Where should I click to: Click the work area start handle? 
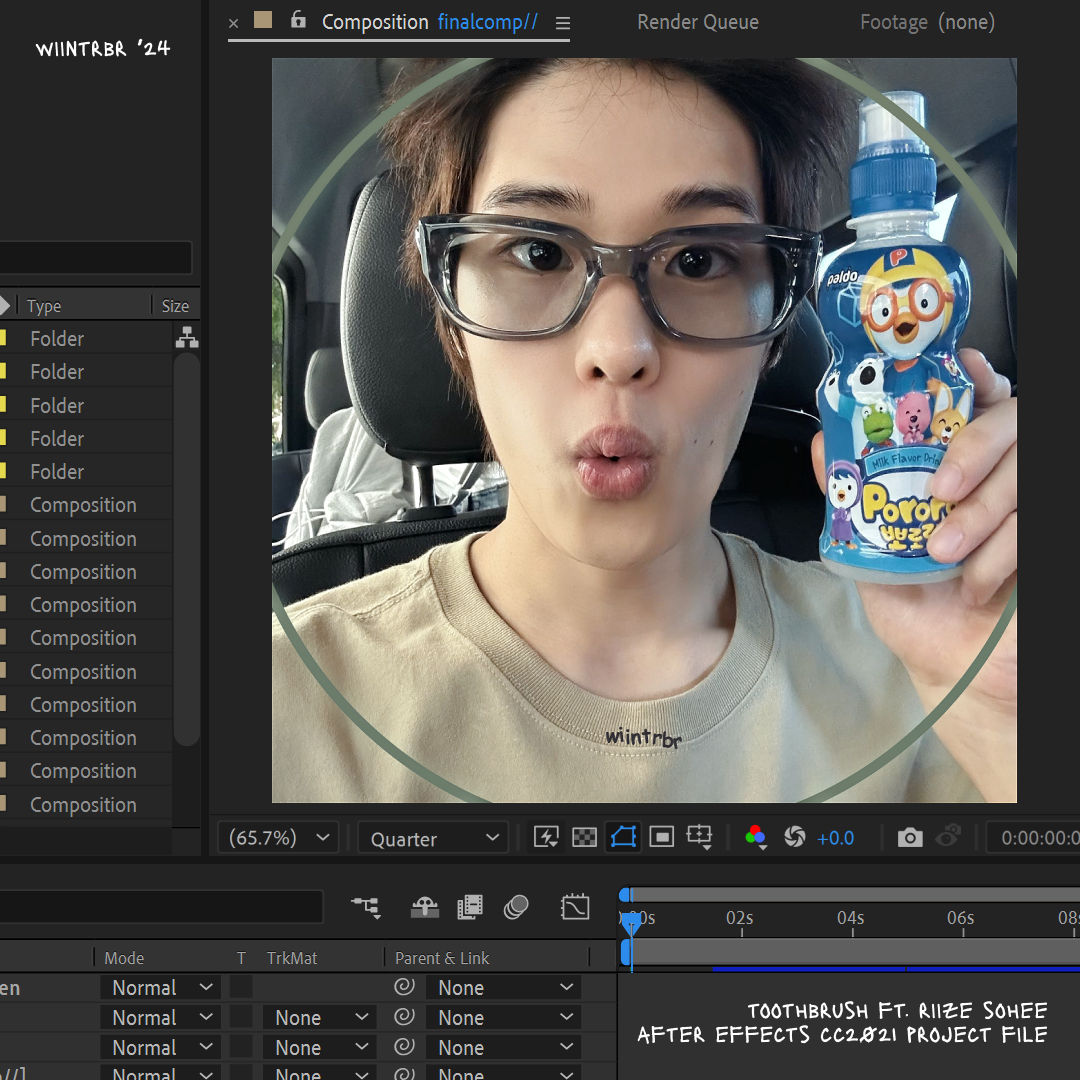625,952
